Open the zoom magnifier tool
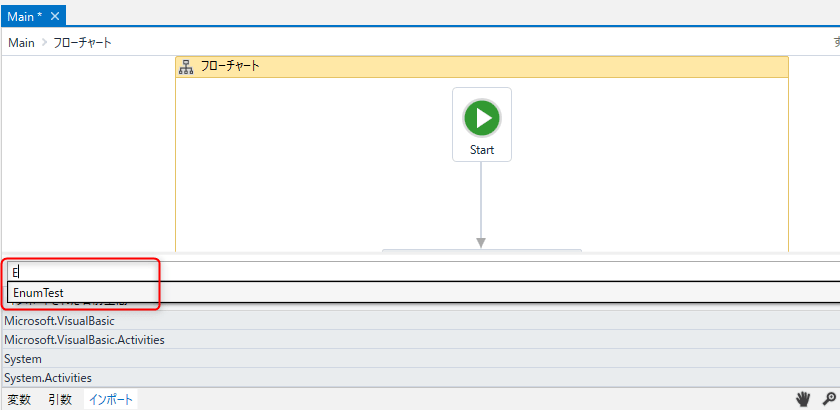The height and width of the screenshot is (410, 840). click(x=828, y=399)
